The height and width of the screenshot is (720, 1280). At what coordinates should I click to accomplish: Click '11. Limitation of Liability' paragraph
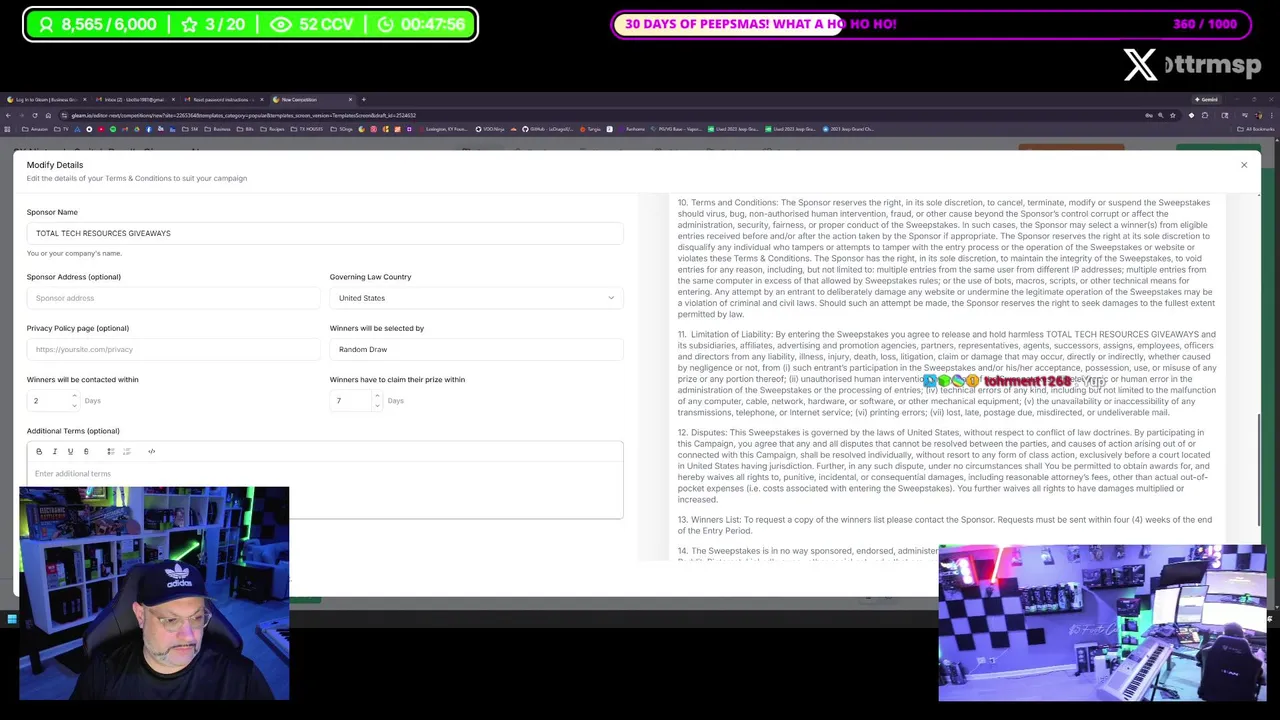[947, 373]
